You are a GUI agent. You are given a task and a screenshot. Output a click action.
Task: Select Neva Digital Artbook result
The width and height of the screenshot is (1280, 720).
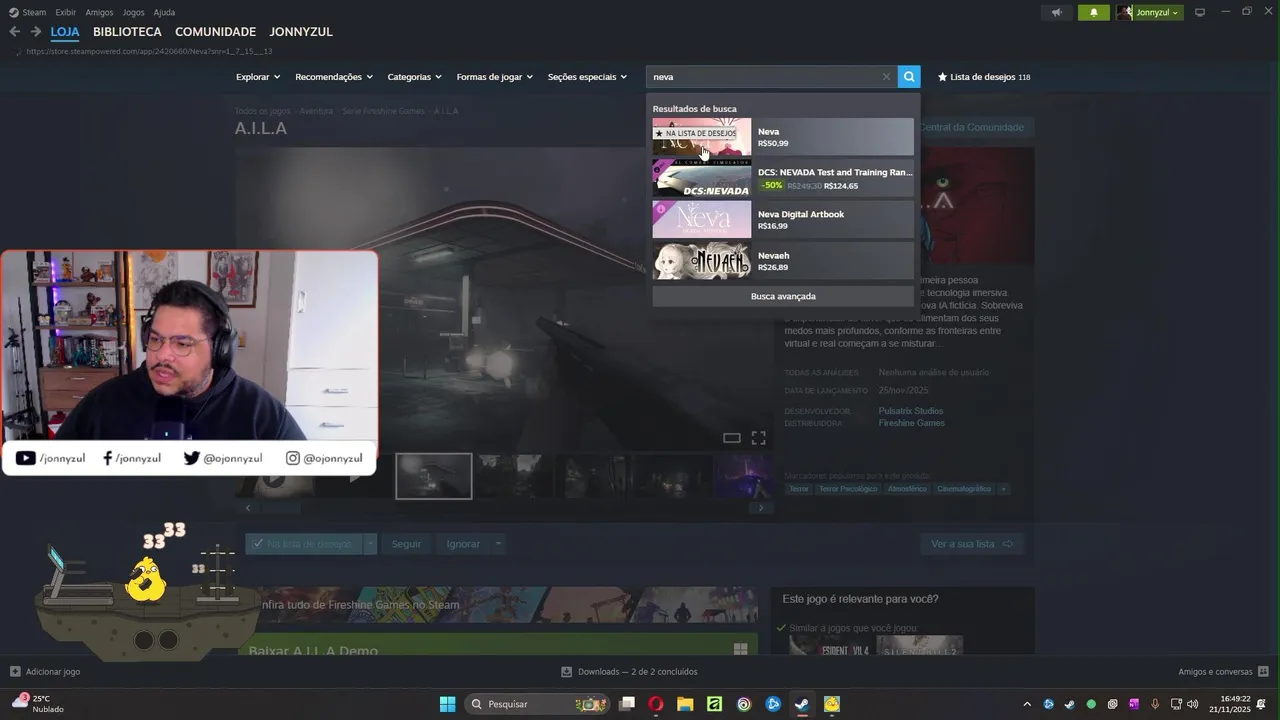coord(783,220)
